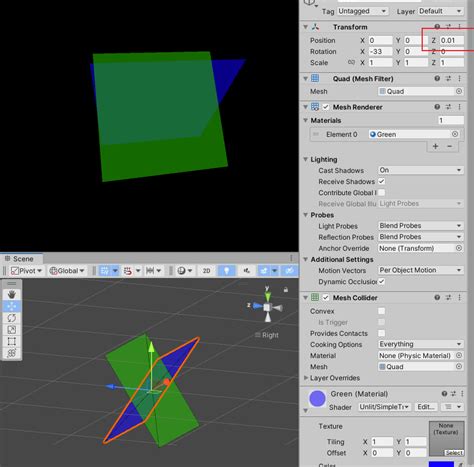
Task: Select the Rect transform tool
Action: 12,341
